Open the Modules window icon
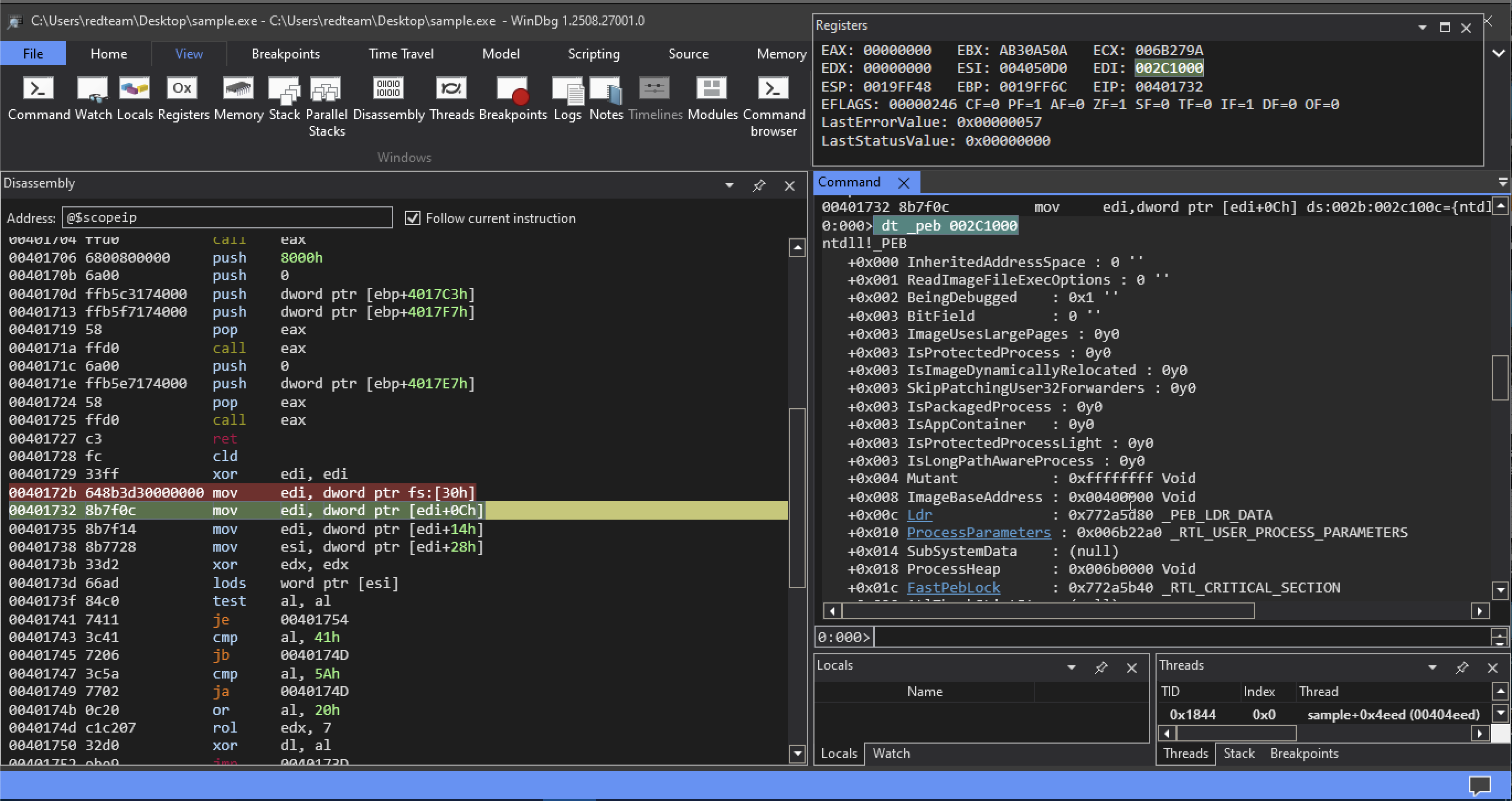Image resolution: width=1512 pixels, height=801 pixels. tap(712, 99)
